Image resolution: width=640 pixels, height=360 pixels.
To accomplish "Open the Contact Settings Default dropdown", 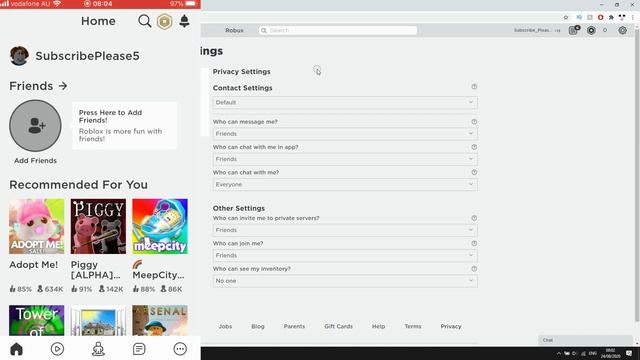I will pyautogui.click(x=345, y=102).
